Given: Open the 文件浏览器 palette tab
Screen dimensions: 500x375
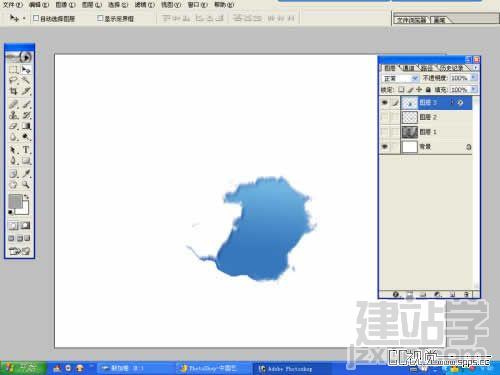Looking at the screenshot, I should click(412, 20).
